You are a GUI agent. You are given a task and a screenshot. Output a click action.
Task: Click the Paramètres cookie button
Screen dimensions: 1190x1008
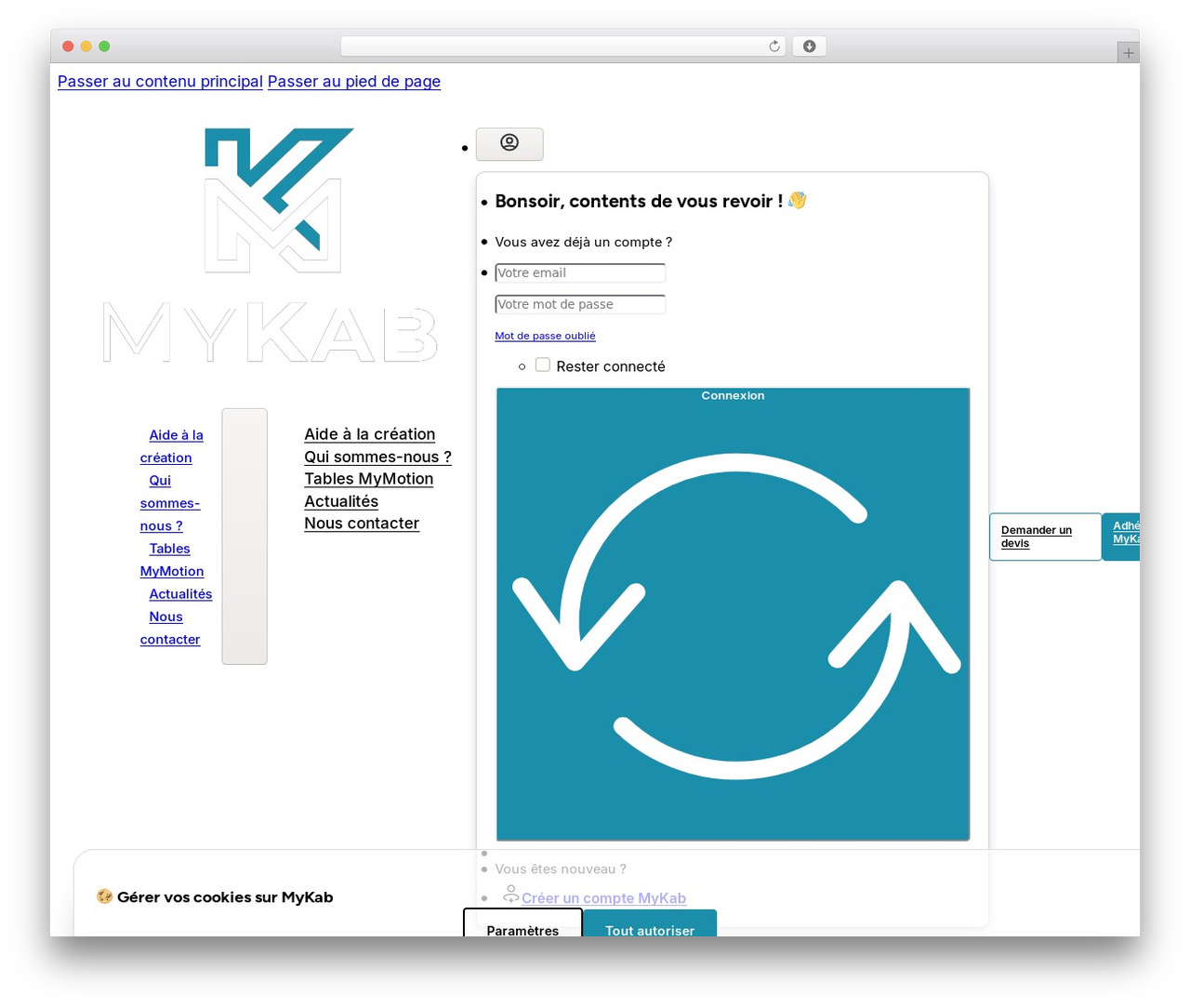tap(522, 923)
